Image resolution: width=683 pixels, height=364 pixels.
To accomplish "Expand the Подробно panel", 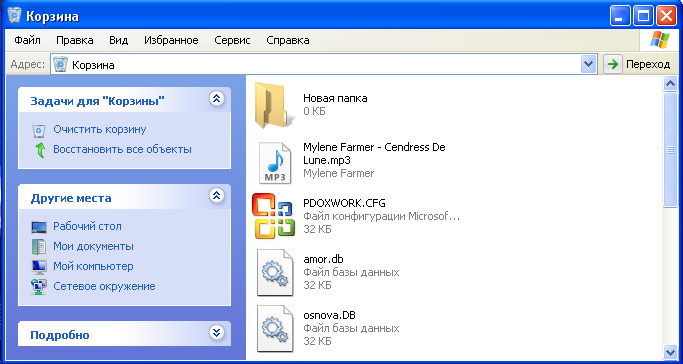I will pyautogui.click(x=216, y=333).
